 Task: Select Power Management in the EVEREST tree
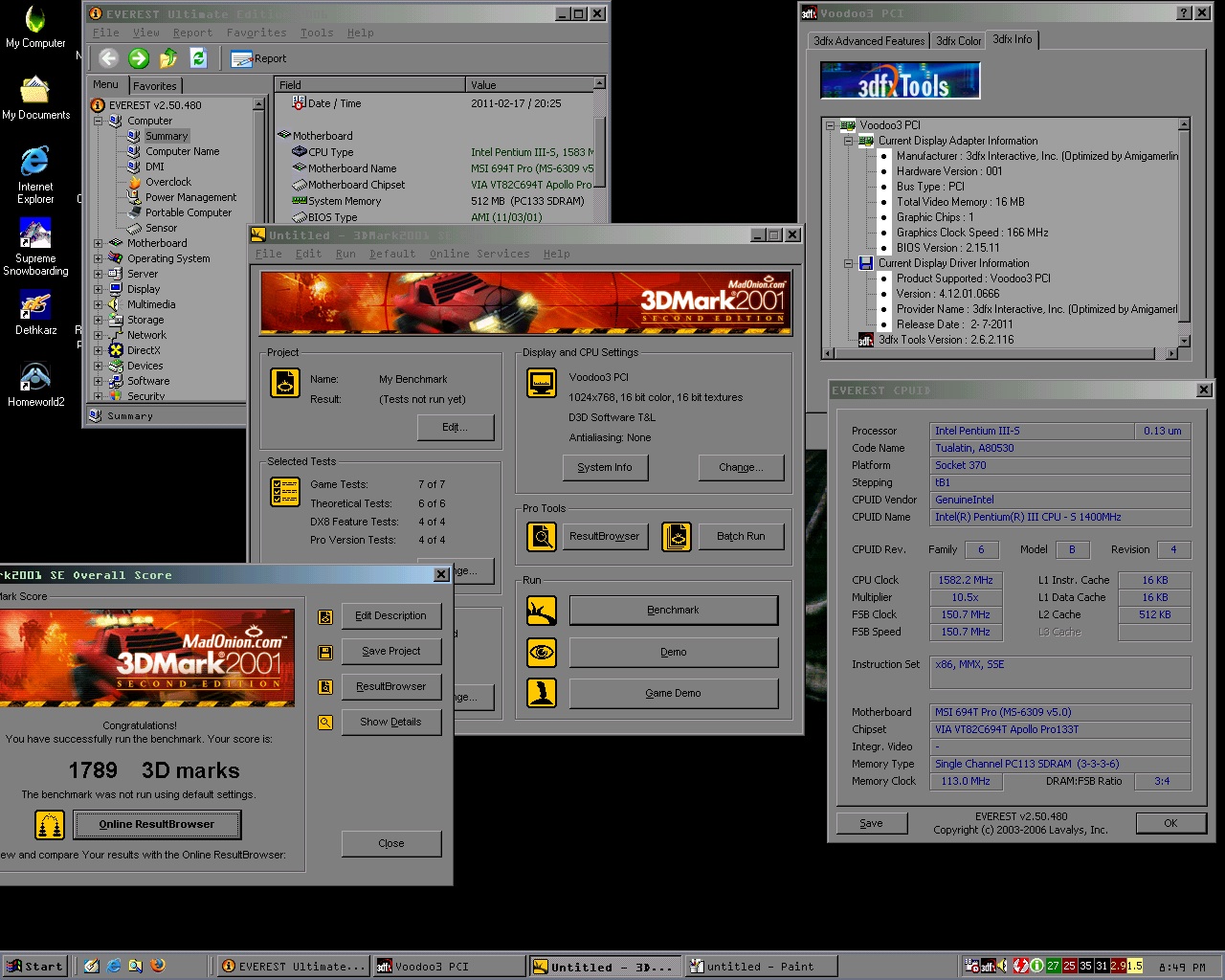(x=190, y=197)
